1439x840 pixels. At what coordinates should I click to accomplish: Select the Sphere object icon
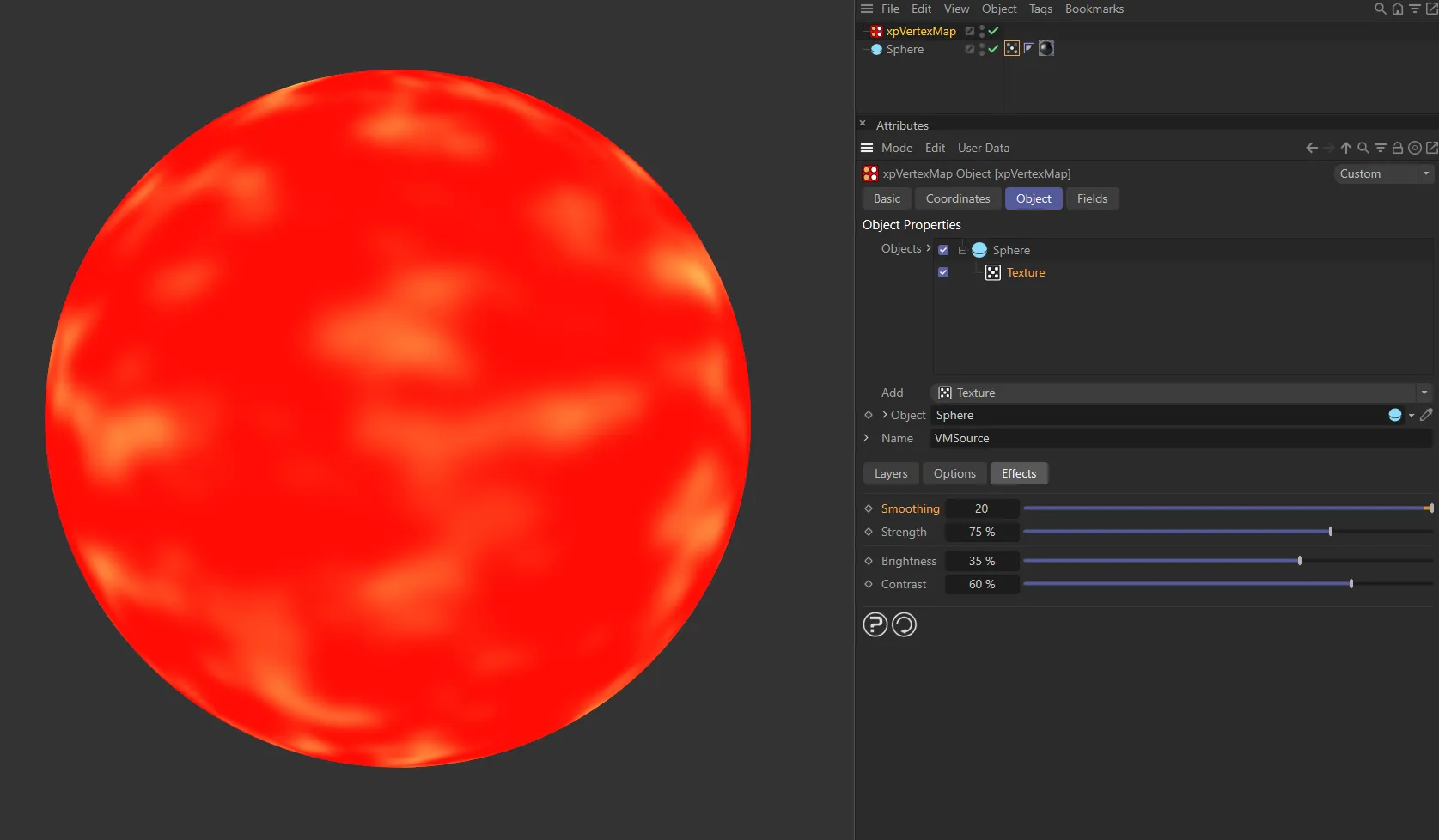(878, 49)
